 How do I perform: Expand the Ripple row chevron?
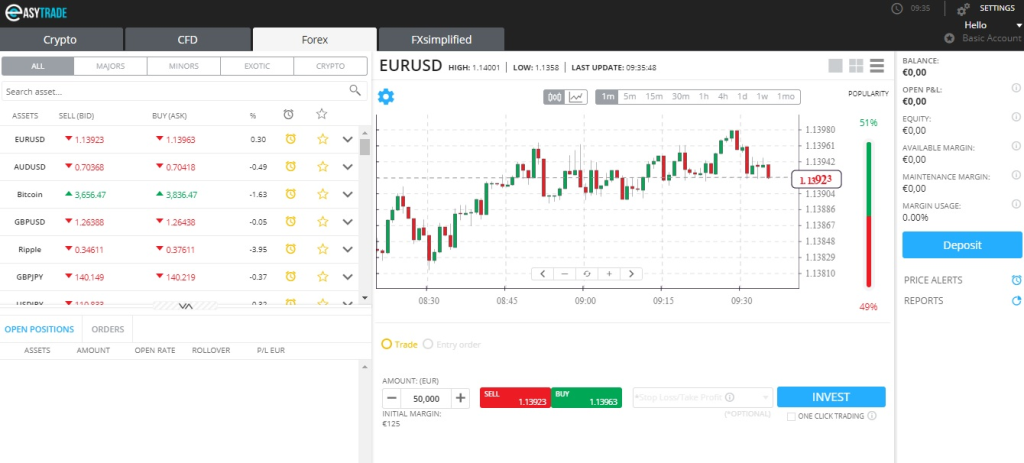pyautogui.click(x=347, y=249)
